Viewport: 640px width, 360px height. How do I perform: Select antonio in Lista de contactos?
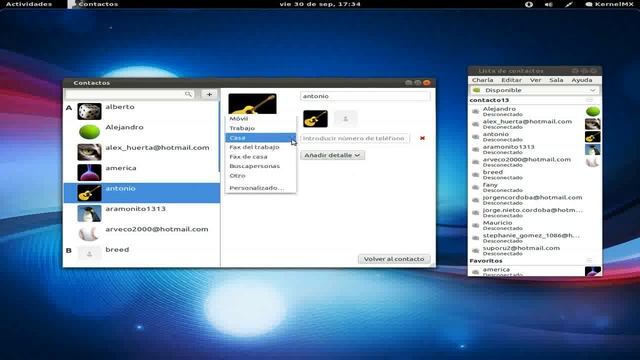point(535,136)
